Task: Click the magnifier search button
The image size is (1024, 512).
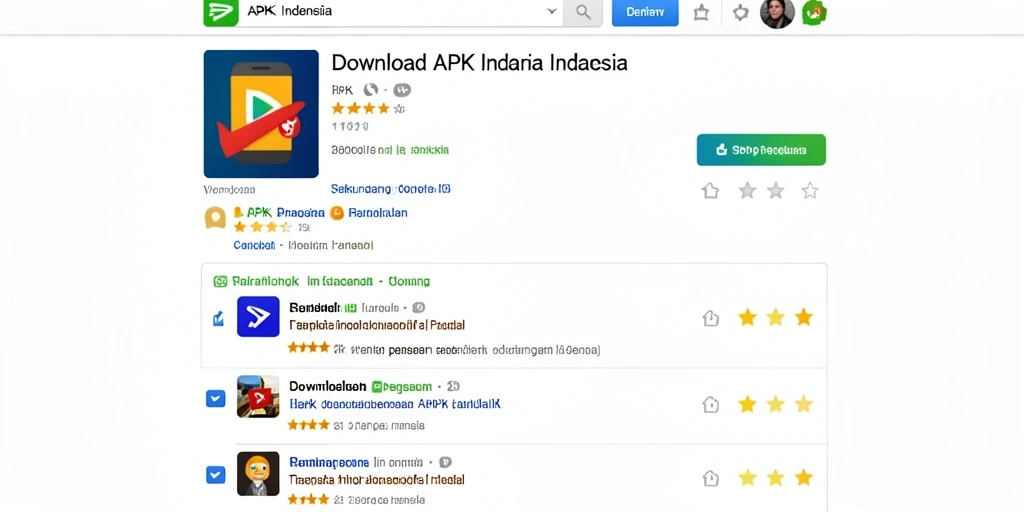Action: [583, 12]
